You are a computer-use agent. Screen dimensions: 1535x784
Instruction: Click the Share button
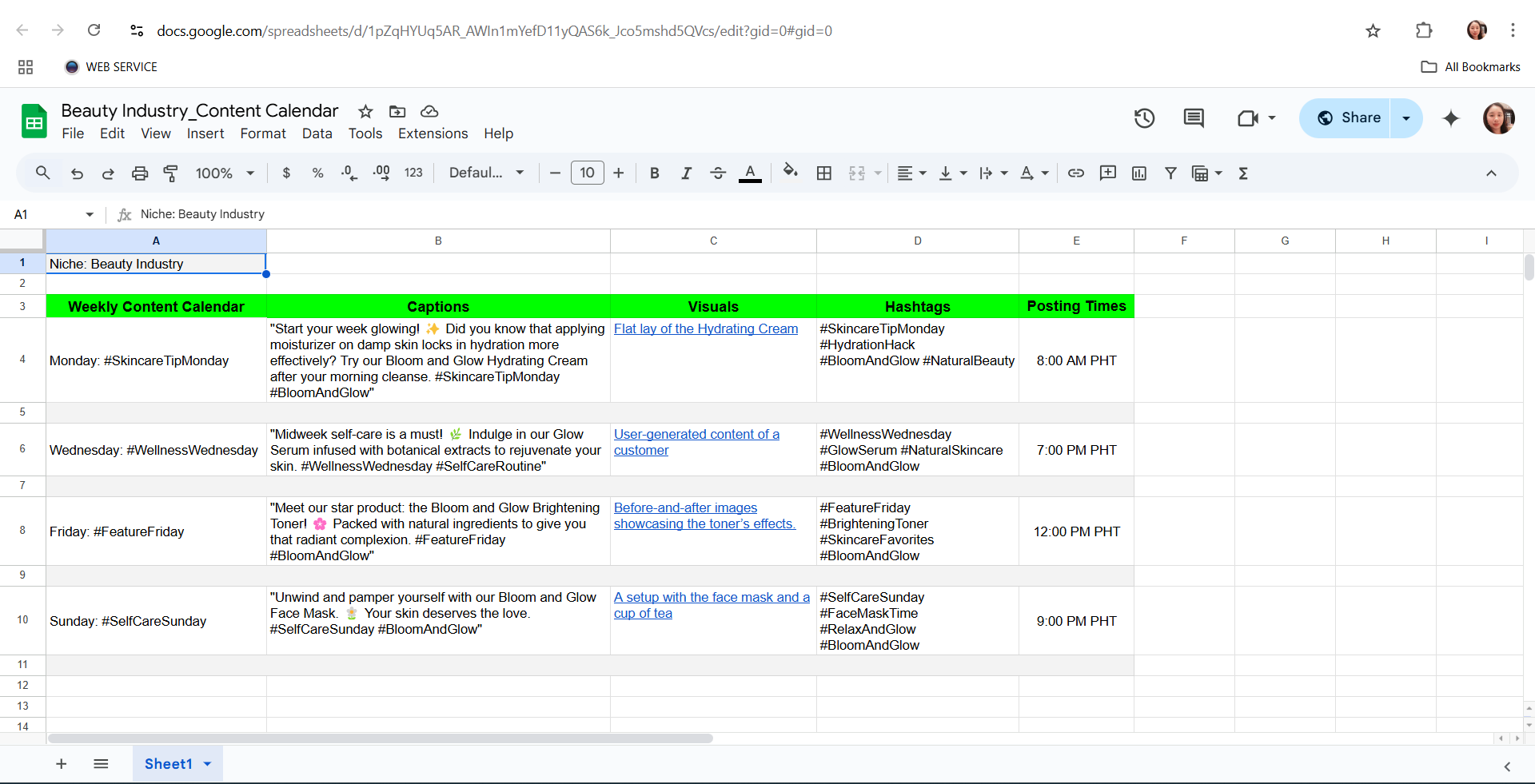click(1346, 118)
